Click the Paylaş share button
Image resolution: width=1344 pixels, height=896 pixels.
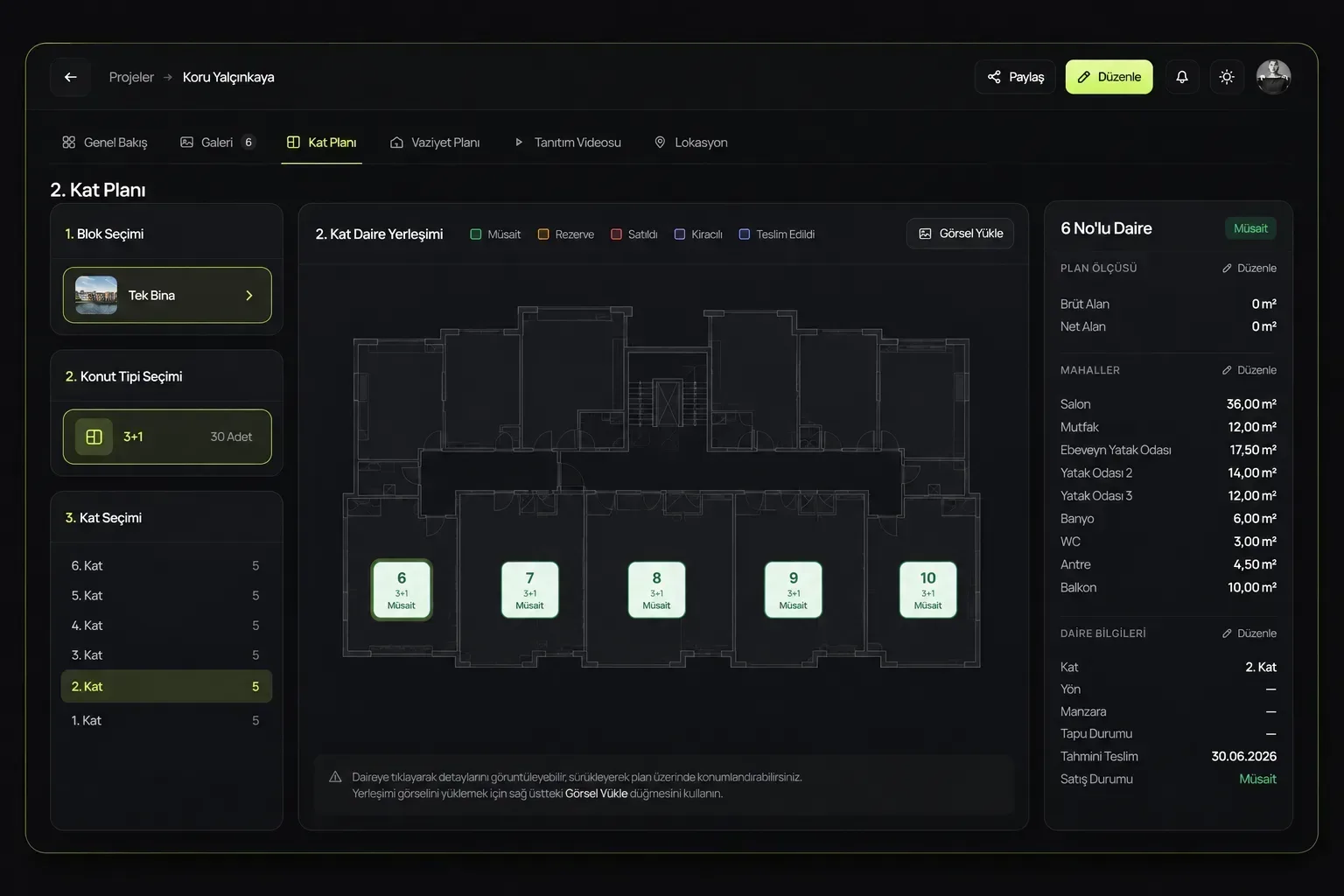click(x=1015, y=77)
